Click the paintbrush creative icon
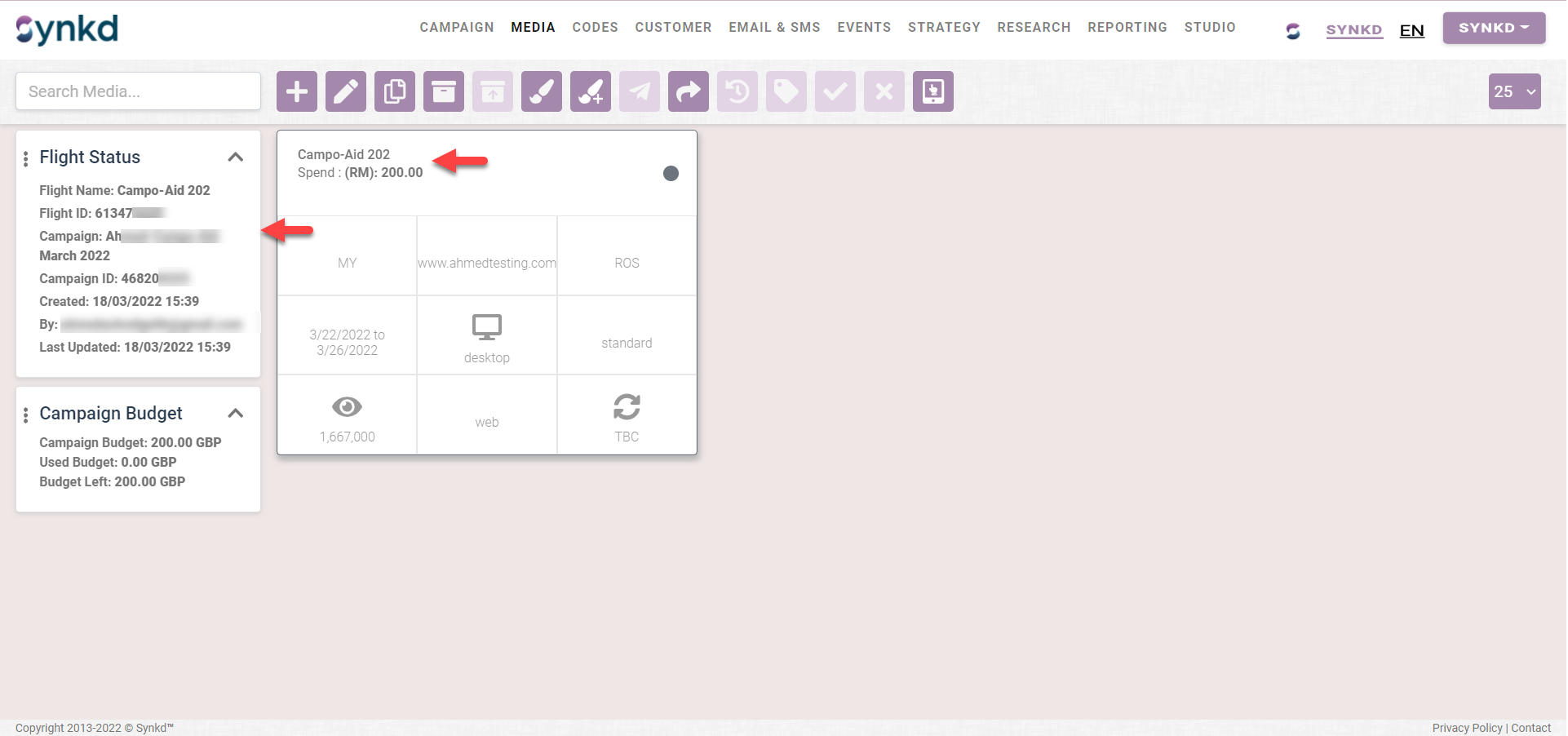This screenshot has width=1568, height=736. click(542, 91)
